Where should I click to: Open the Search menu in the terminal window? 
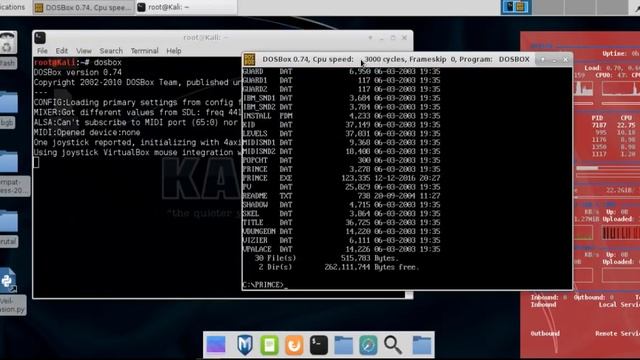(111, 51)
